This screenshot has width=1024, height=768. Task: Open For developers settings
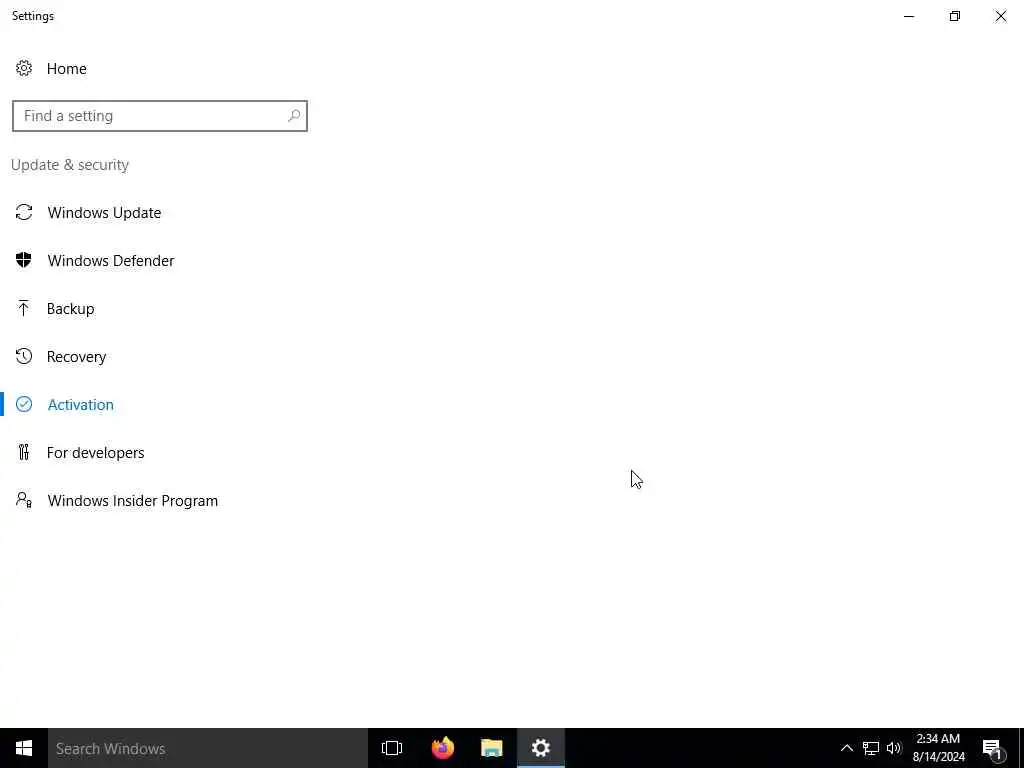[x=95, y=453]
